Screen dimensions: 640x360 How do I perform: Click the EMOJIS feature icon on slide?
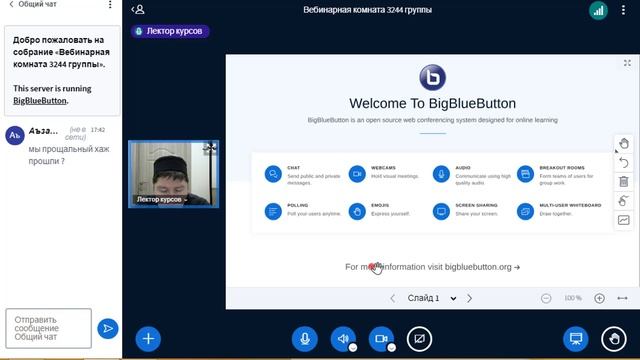(357, 211)
